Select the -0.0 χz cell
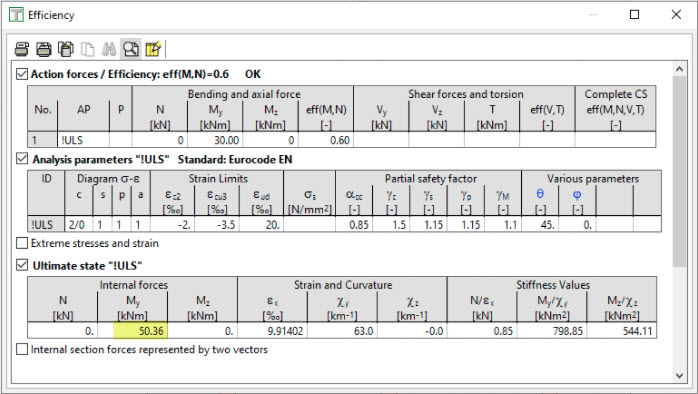The image size is (698, 394). click(412, 331)
